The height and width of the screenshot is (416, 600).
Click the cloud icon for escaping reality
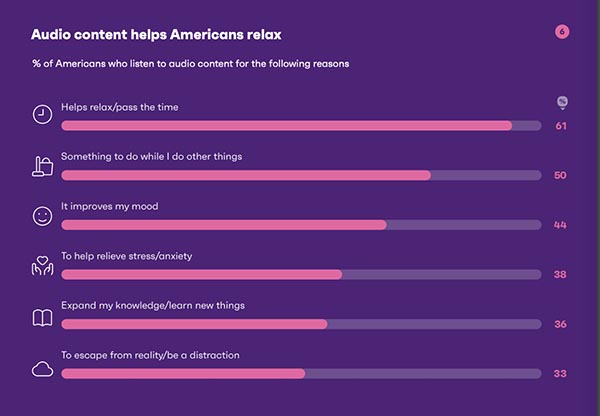pyautogui.click(x=42, y=369)
